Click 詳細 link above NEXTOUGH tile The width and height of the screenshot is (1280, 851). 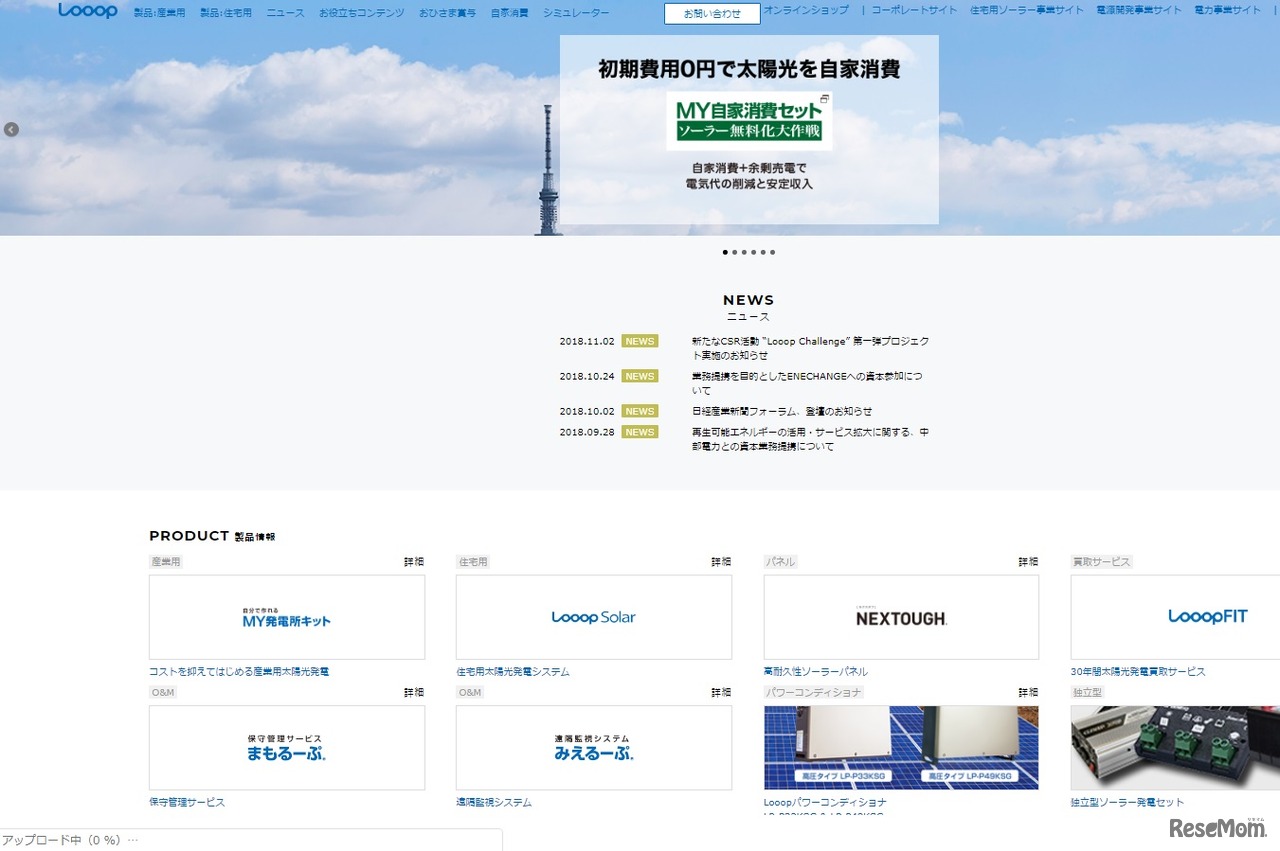[1028, 562]
